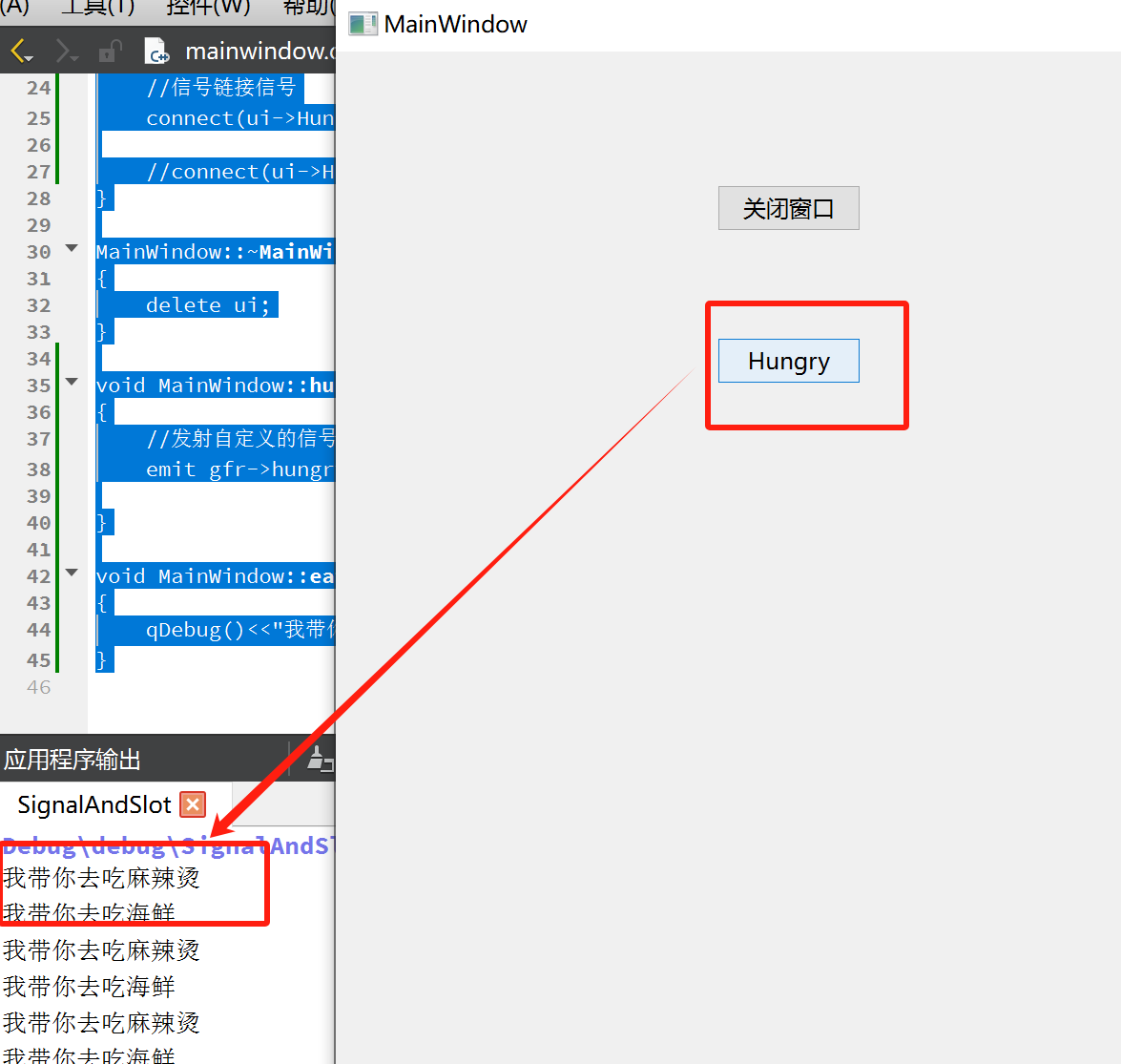Click the C++ file icon beside mainwindow
1121x1064 pixels.
156,52
